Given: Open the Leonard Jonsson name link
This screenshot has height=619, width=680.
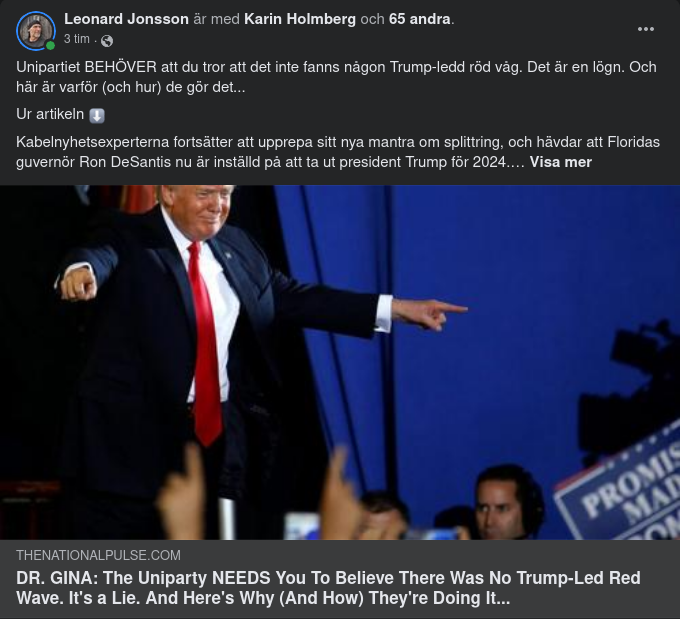Looking at the screenshot, I should (126, 19).
